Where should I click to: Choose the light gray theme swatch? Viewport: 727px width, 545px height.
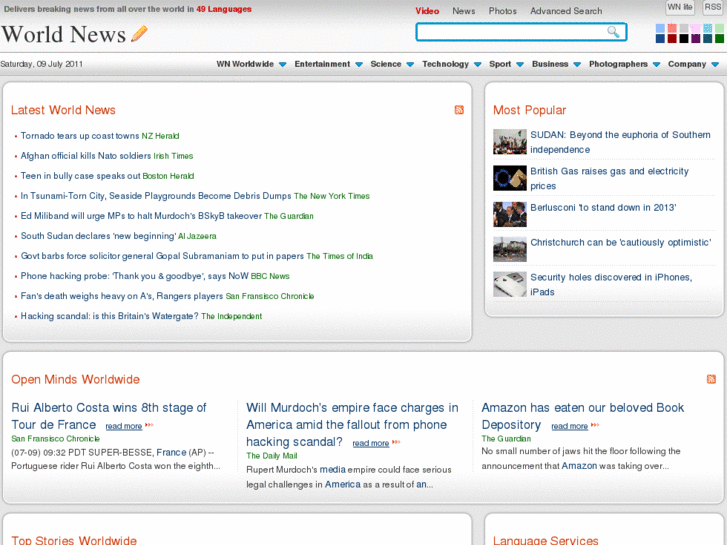tap(684, 29)
